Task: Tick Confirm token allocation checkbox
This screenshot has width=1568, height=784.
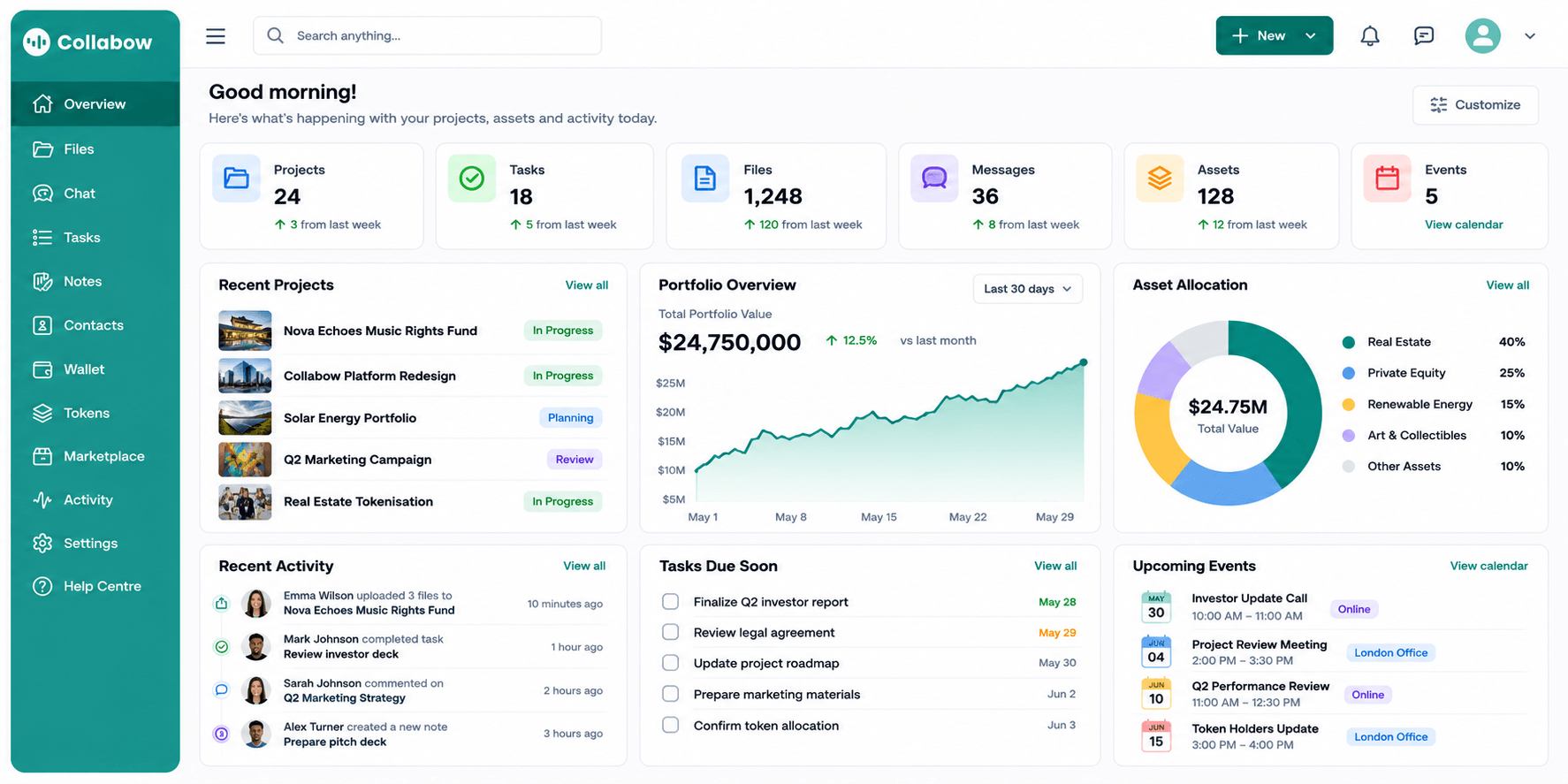Action: (x=671, y=725)
